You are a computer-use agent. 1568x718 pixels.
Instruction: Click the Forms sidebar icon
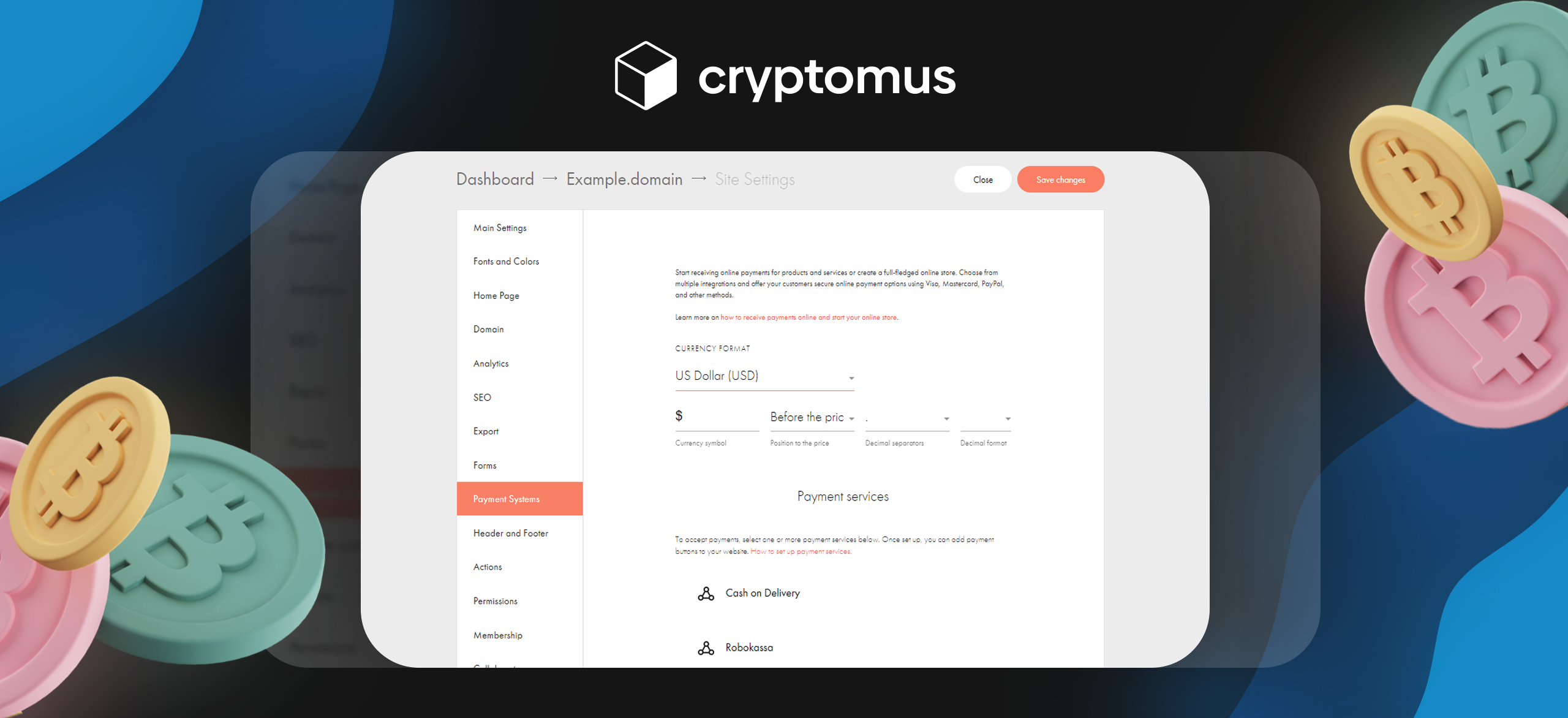click(x=483, y=465)
